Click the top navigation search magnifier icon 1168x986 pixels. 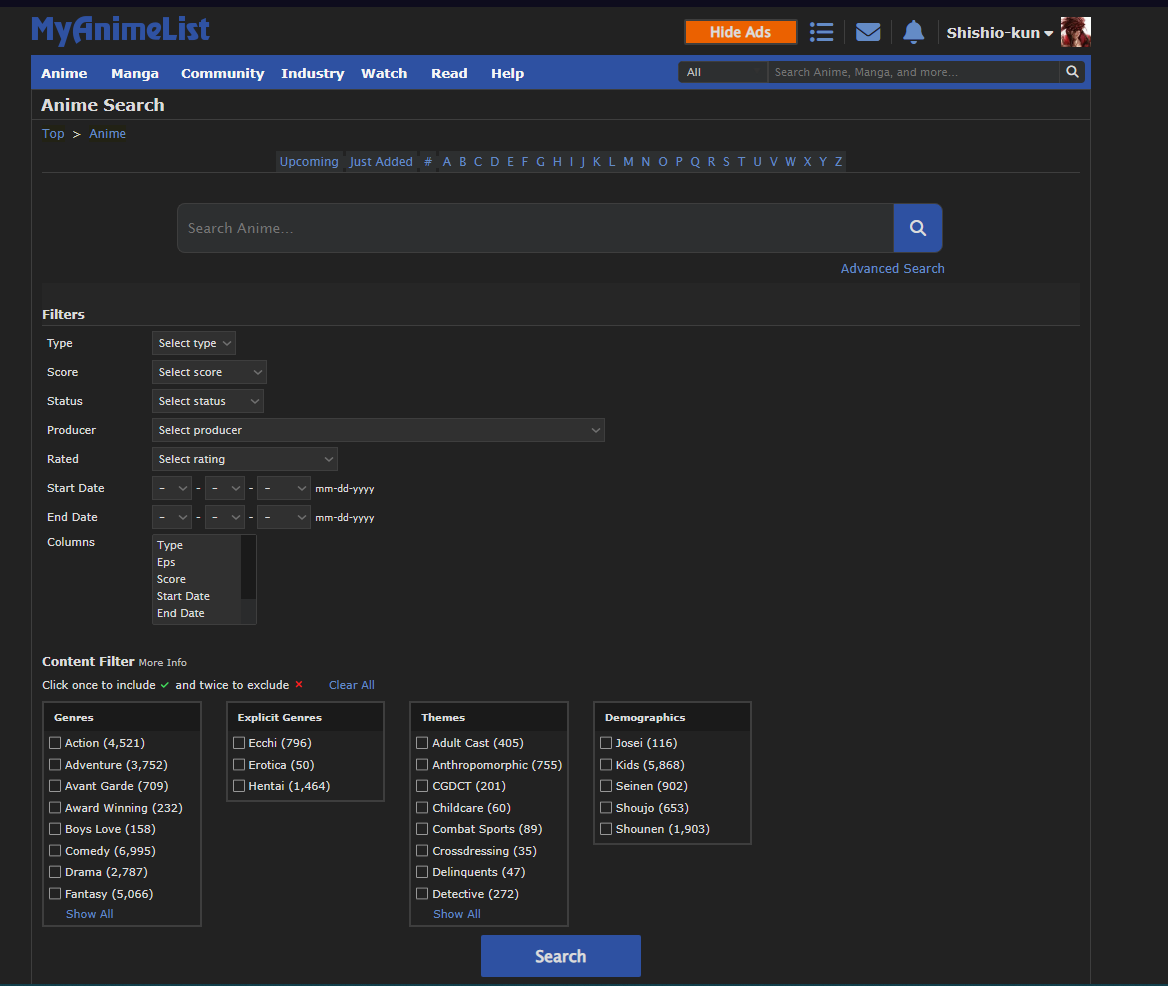(1072, 72)
